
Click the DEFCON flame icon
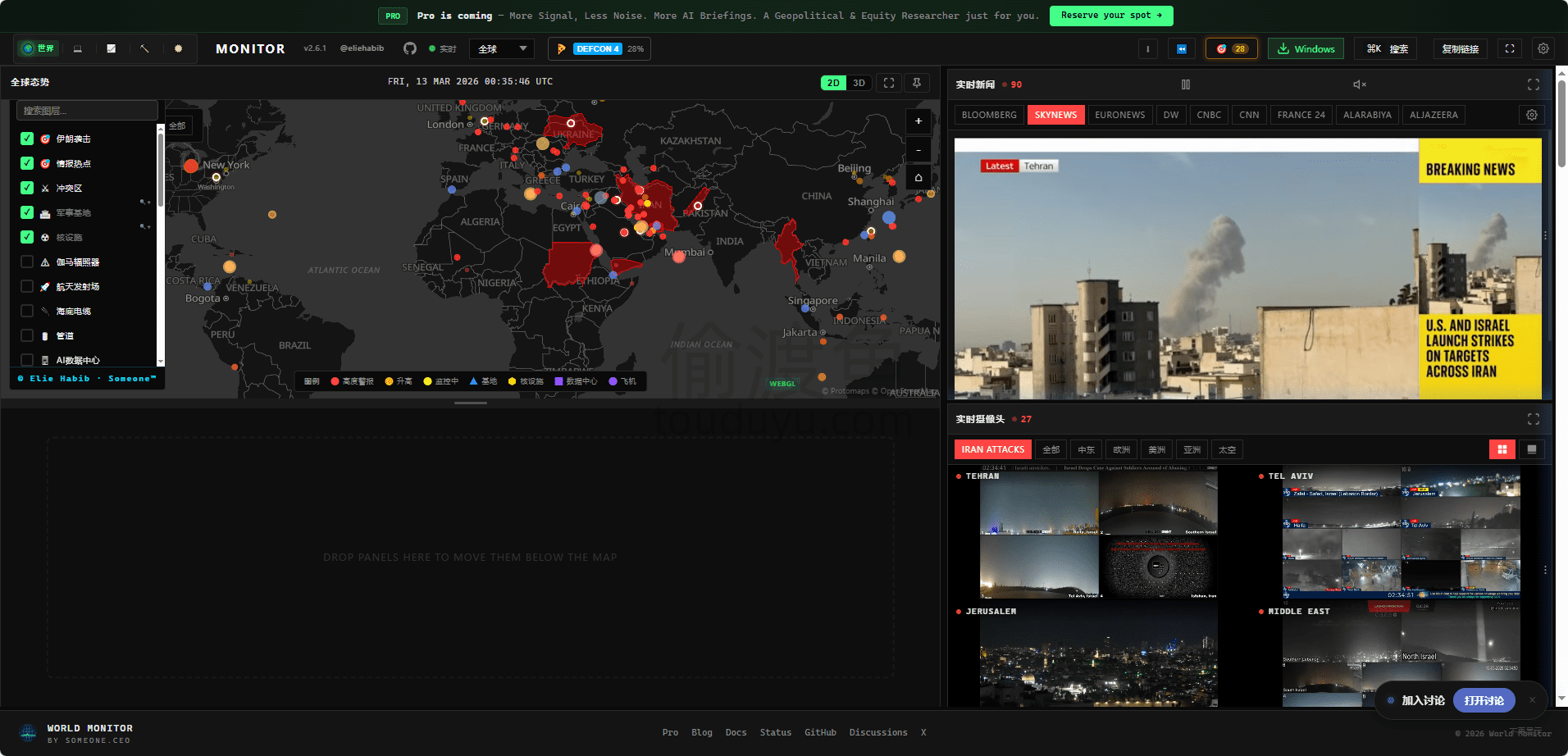[561, 48]
